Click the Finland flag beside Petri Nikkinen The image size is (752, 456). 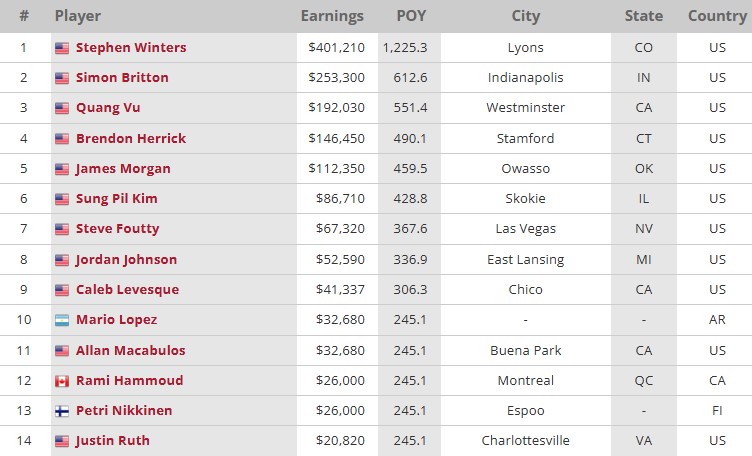pyautogui.click(x=62, y=411)
